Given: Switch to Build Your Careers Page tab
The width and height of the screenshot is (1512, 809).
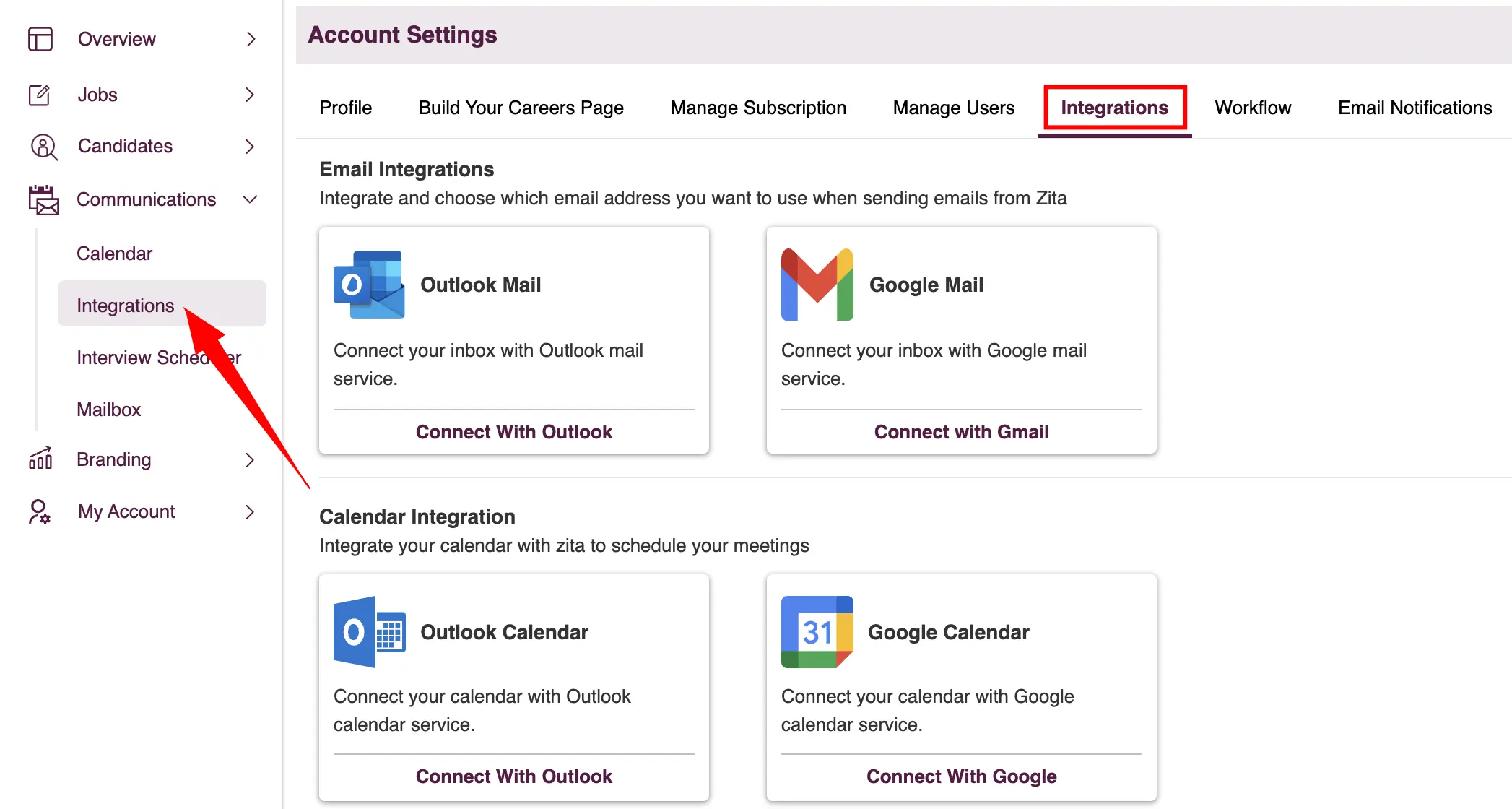Looking at the screenshot, I should (x=521, y=108).
